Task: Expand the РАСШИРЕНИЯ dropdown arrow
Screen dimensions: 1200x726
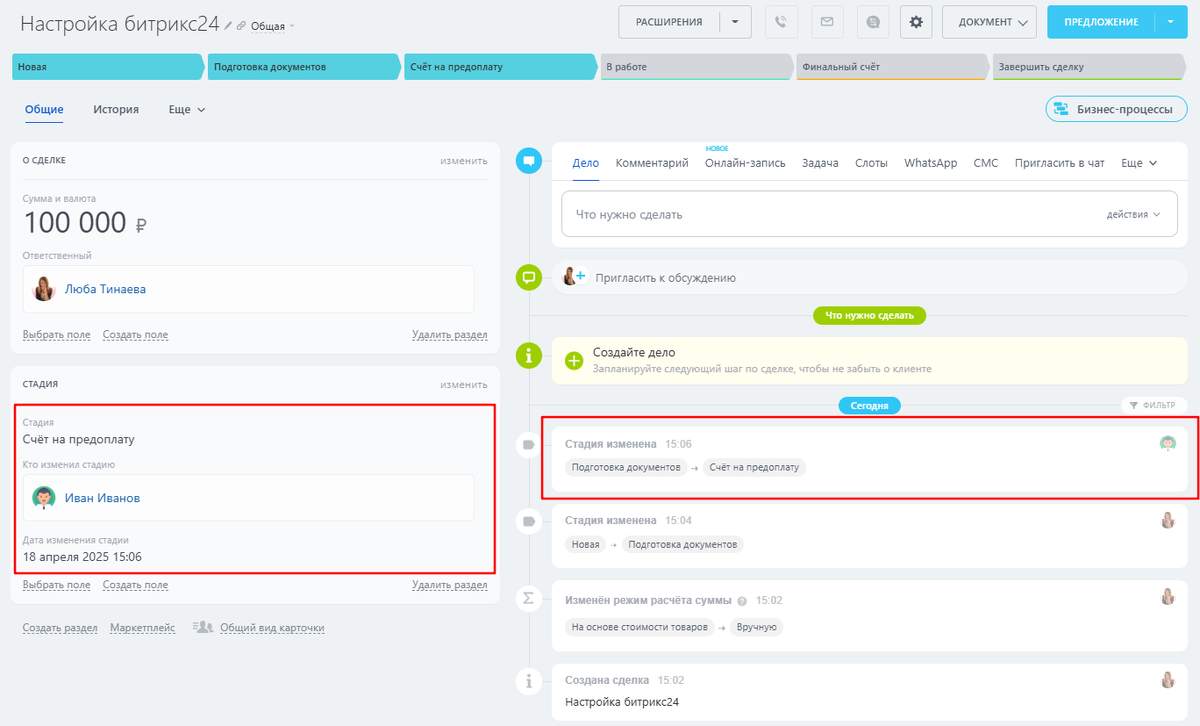Action: point(736,21)
